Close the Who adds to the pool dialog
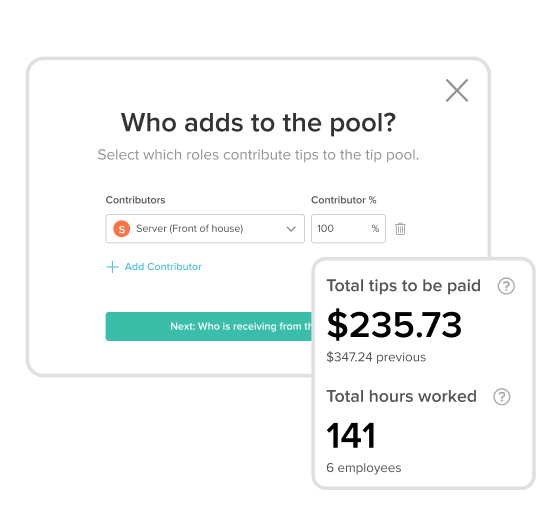This screenshot has width=548, height=519. coord(457,91)
